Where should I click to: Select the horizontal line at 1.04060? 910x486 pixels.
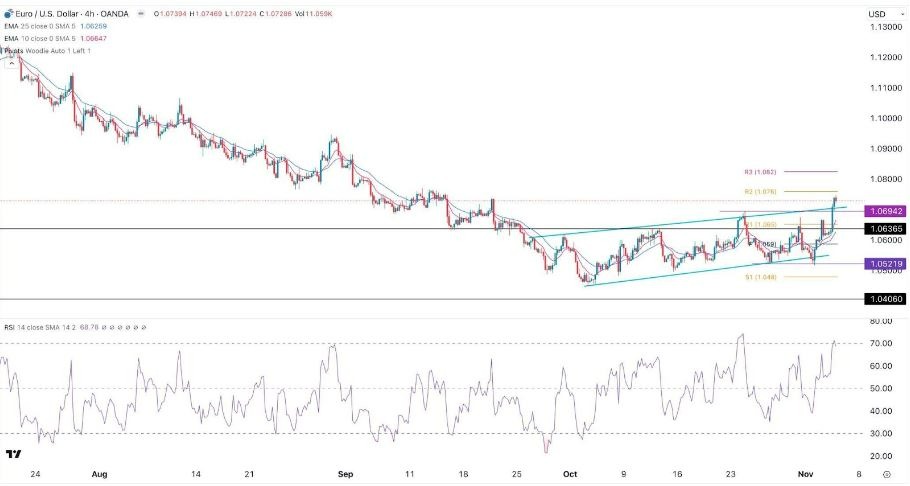tap(431, 299)
